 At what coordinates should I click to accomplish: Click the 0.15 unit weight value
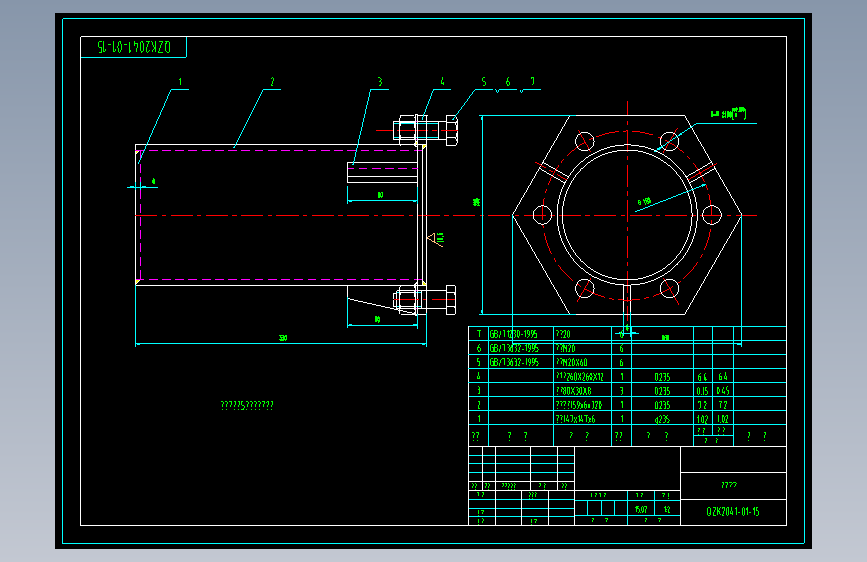702,391
